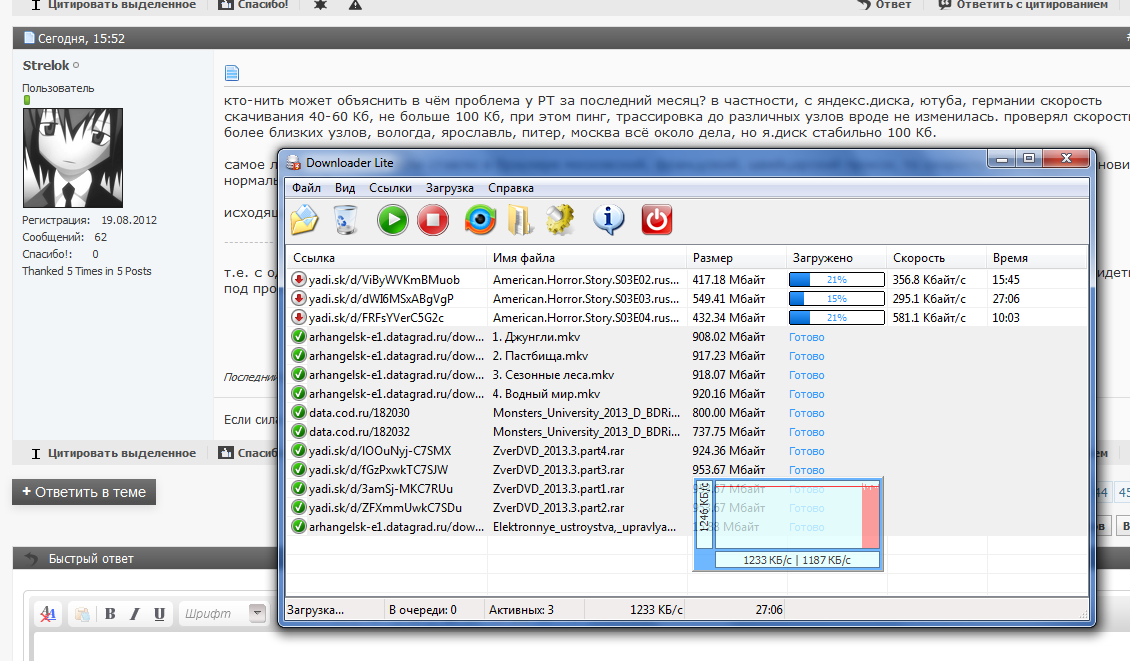
Task: Sort by the Скорость column header
Action: pyautogui.click(x=937, y=257)
